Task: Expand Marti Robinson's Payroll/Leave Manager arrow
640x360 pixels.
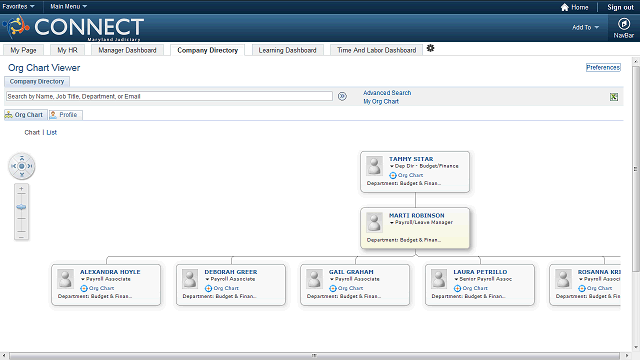Action: 391,223
